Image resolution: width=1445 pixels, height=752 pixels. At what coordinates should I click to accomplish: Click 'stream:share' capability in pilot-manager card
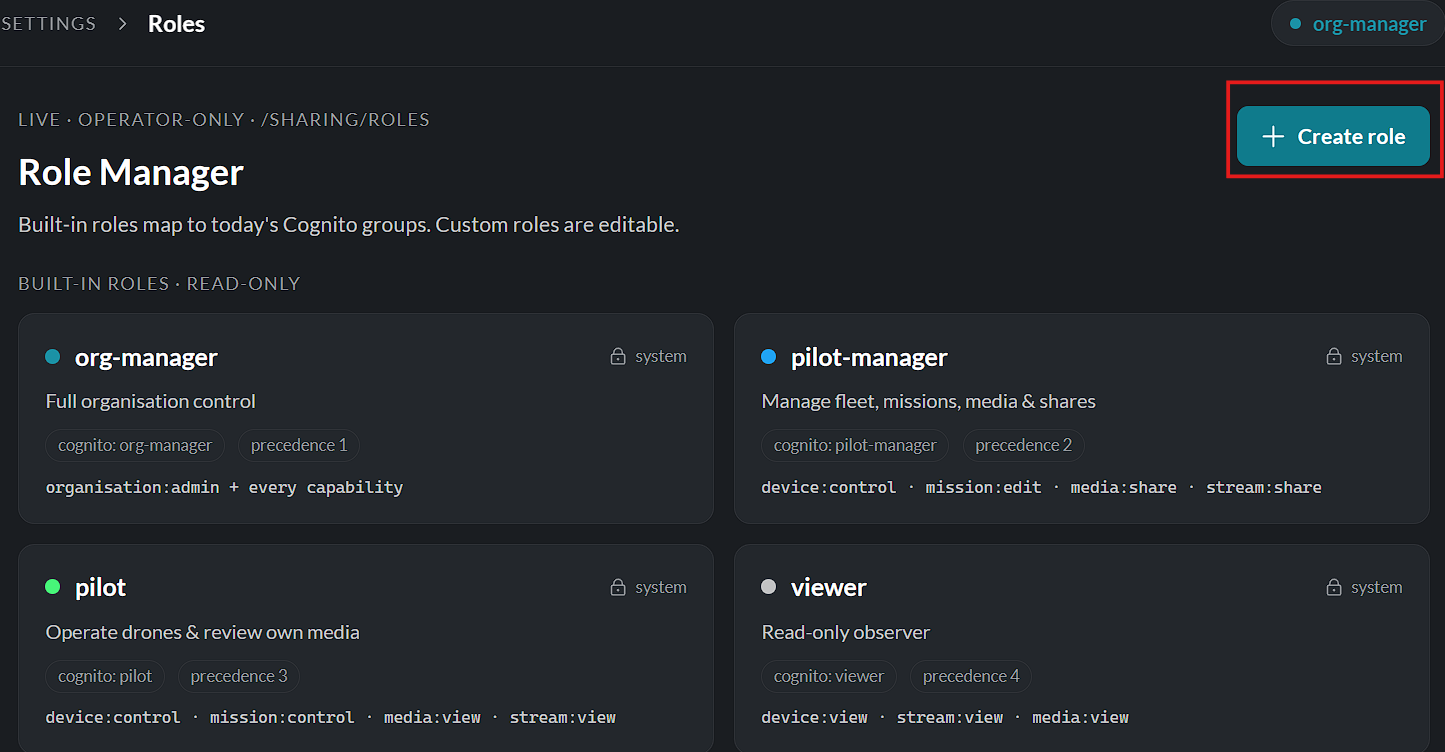pyautogui.click(x=1264, y=488)
